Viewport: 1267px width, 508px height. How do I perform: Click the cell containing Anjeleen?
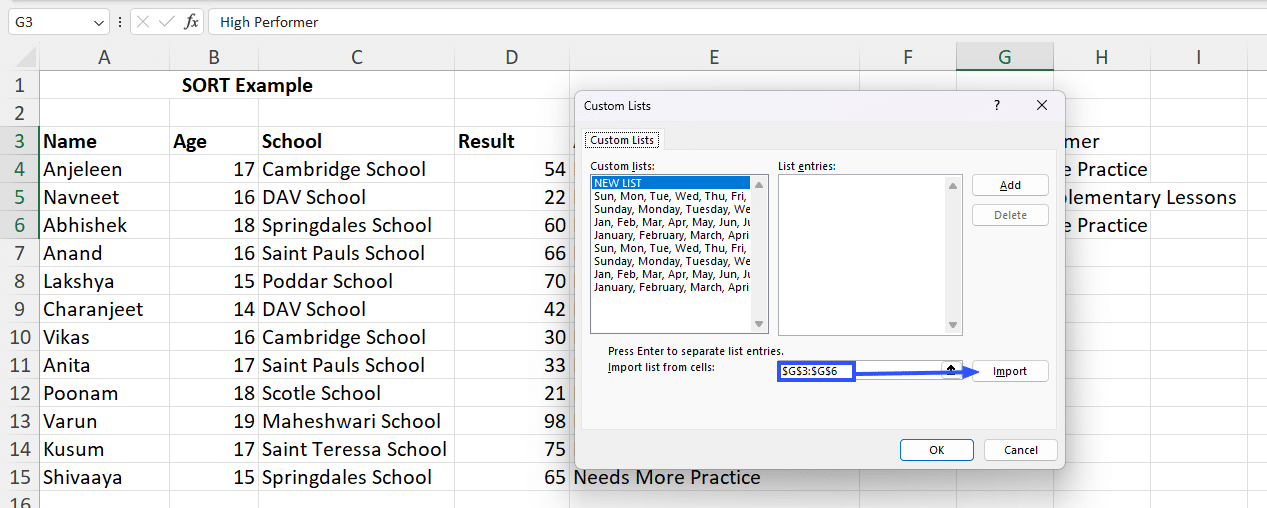click(x=104, y=169)
